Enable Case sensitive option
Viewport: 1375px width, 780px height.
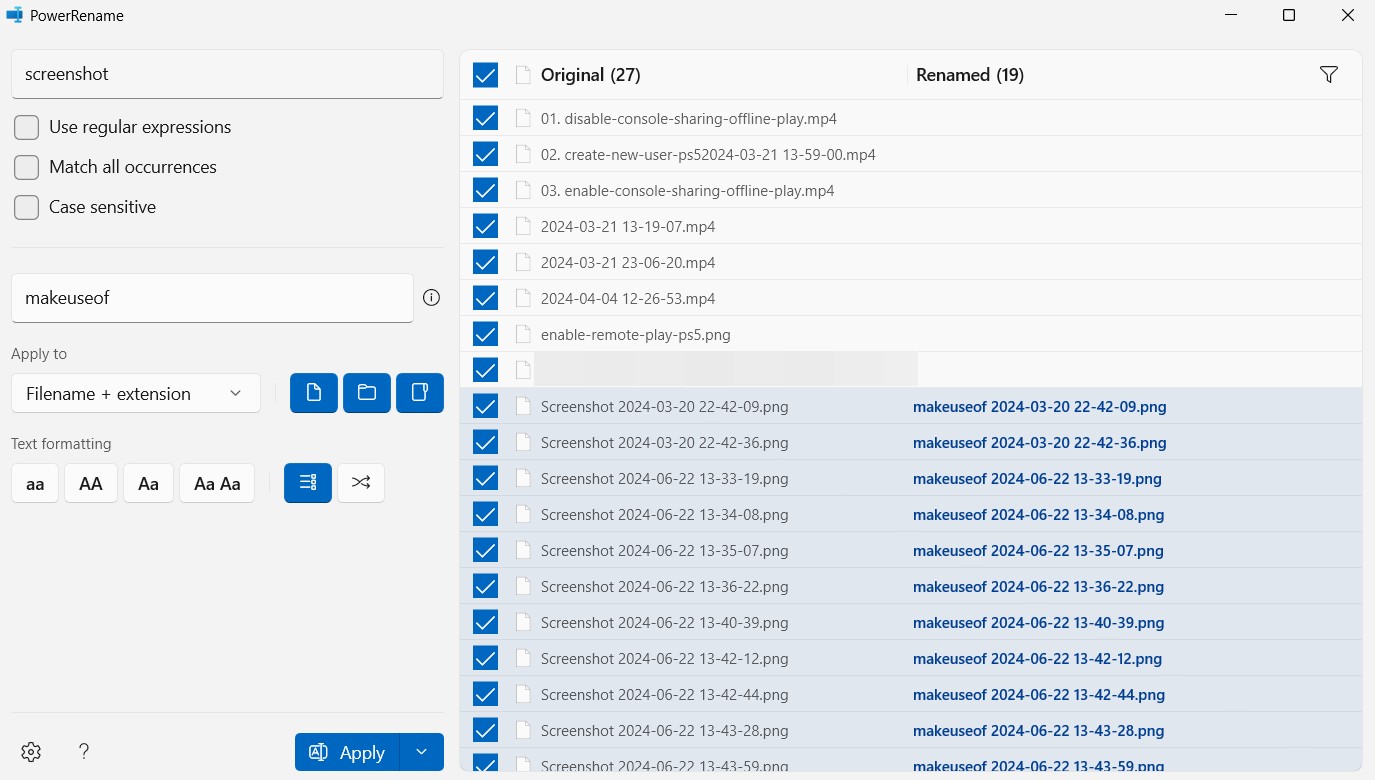(27, 207)
